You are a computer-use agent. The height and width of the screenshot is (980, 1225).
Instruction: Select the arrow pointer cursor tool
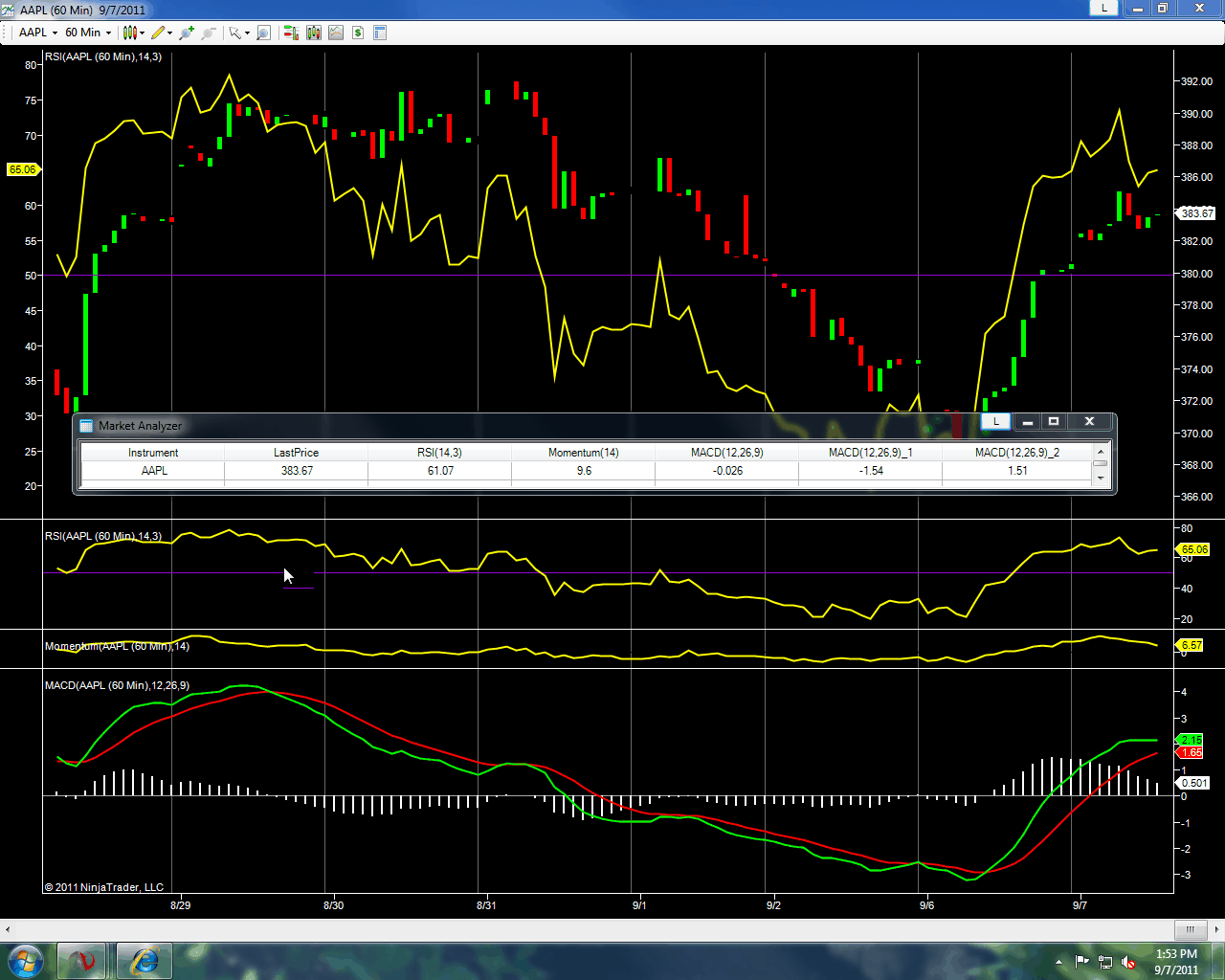(x=234, y=33)
